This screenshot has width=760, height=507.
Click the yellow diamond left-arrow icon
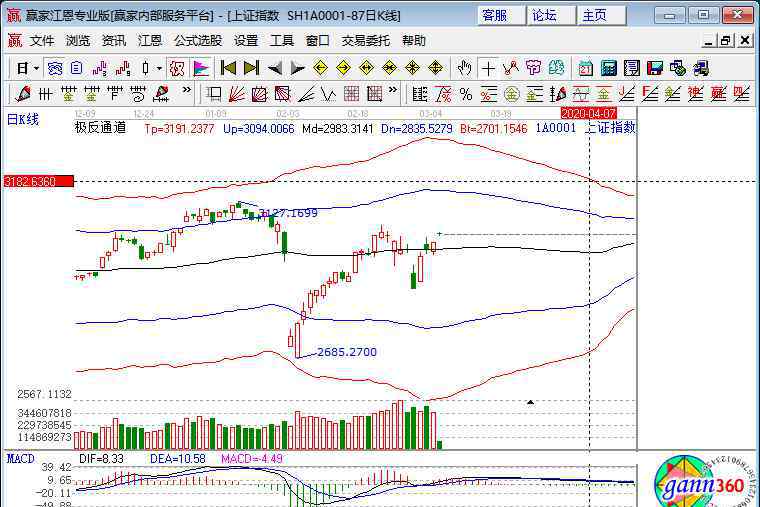click(320, 68)
